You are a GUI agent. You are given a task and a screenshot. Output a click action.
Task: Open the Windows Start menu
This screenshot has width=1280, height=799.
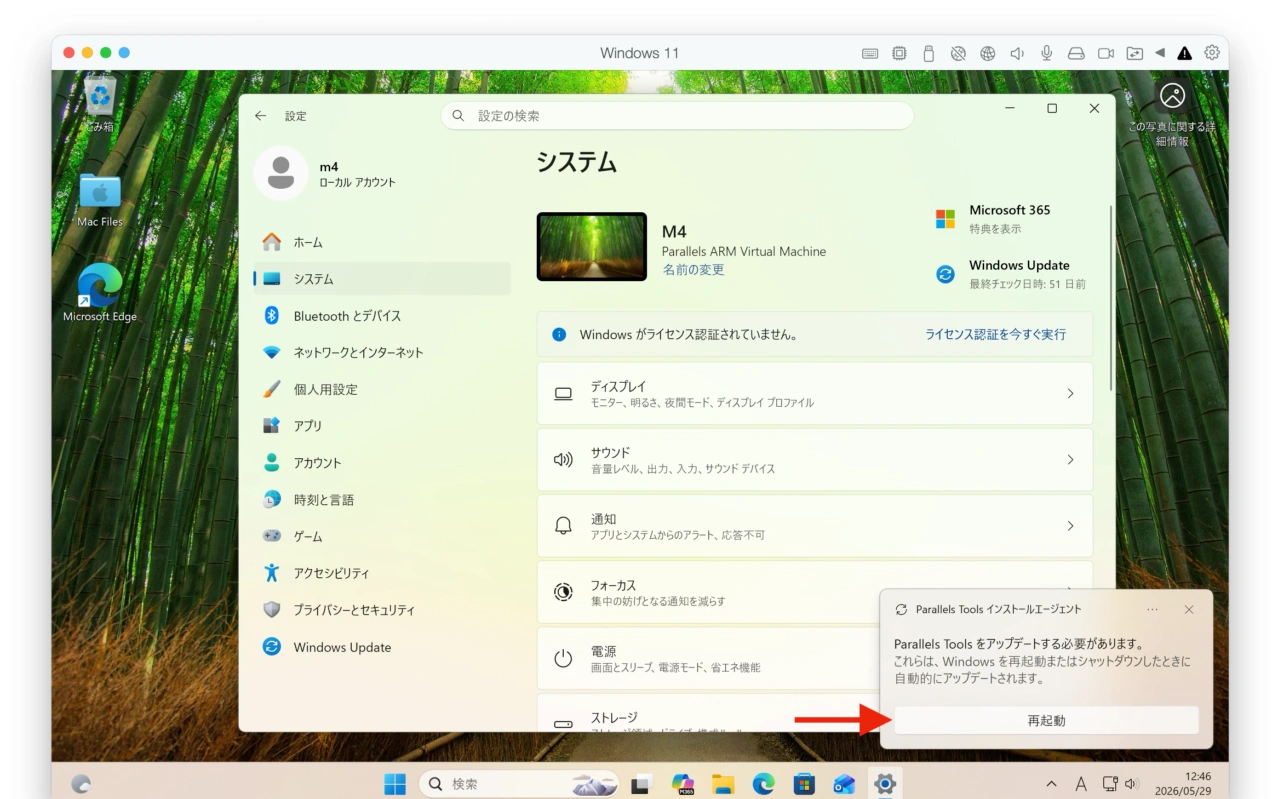tap(396, 784)
